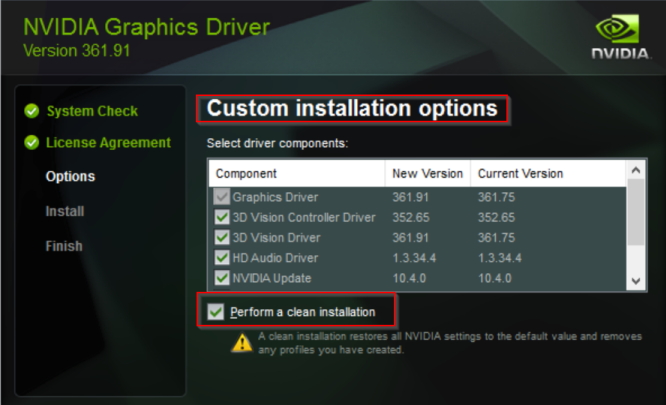Click the component list scrollbar thumb

coord(636,212)
